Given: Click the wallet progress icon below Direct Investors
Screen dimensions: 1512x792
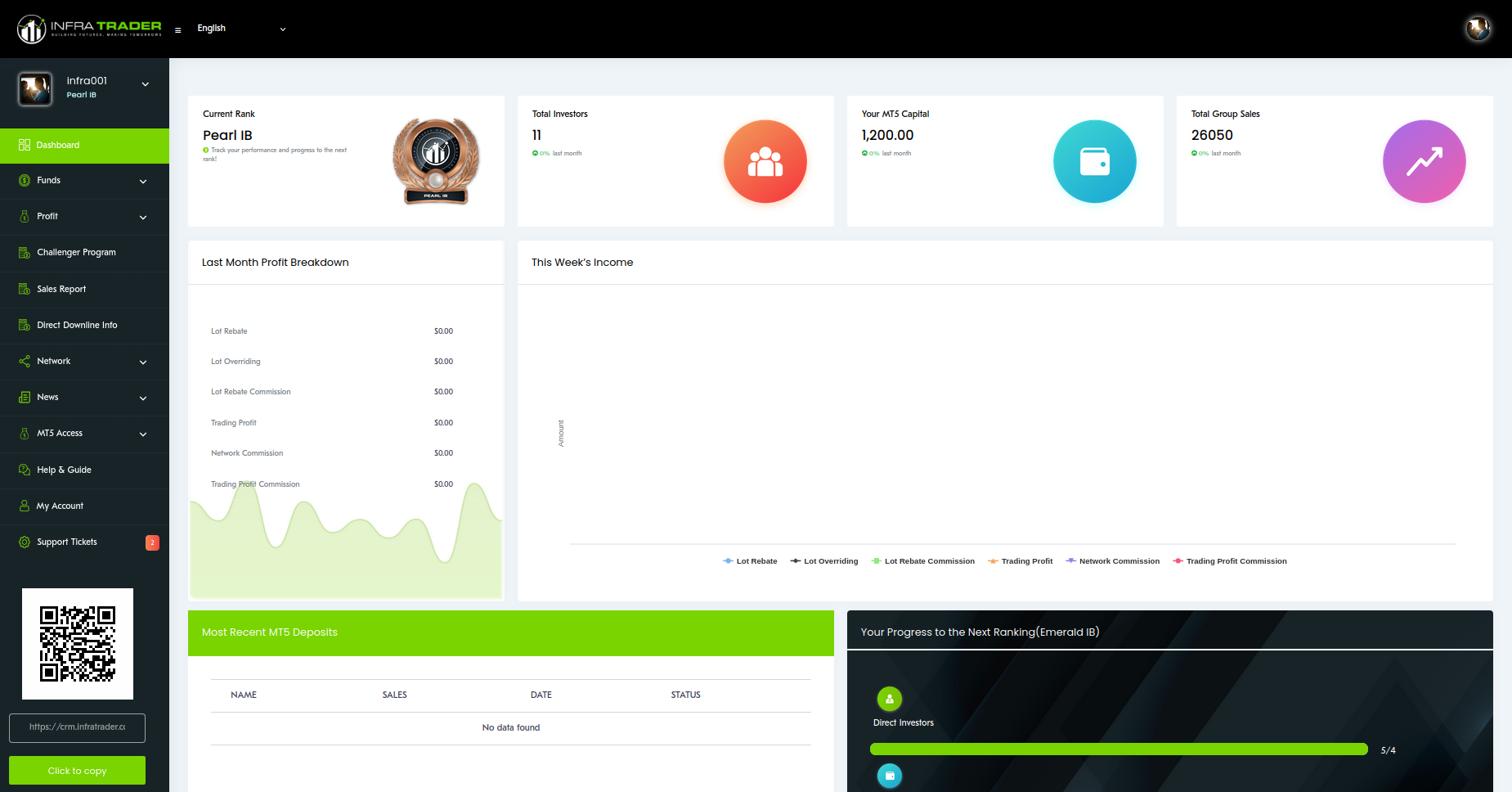Looking at the screenshot, I should 890,776.
